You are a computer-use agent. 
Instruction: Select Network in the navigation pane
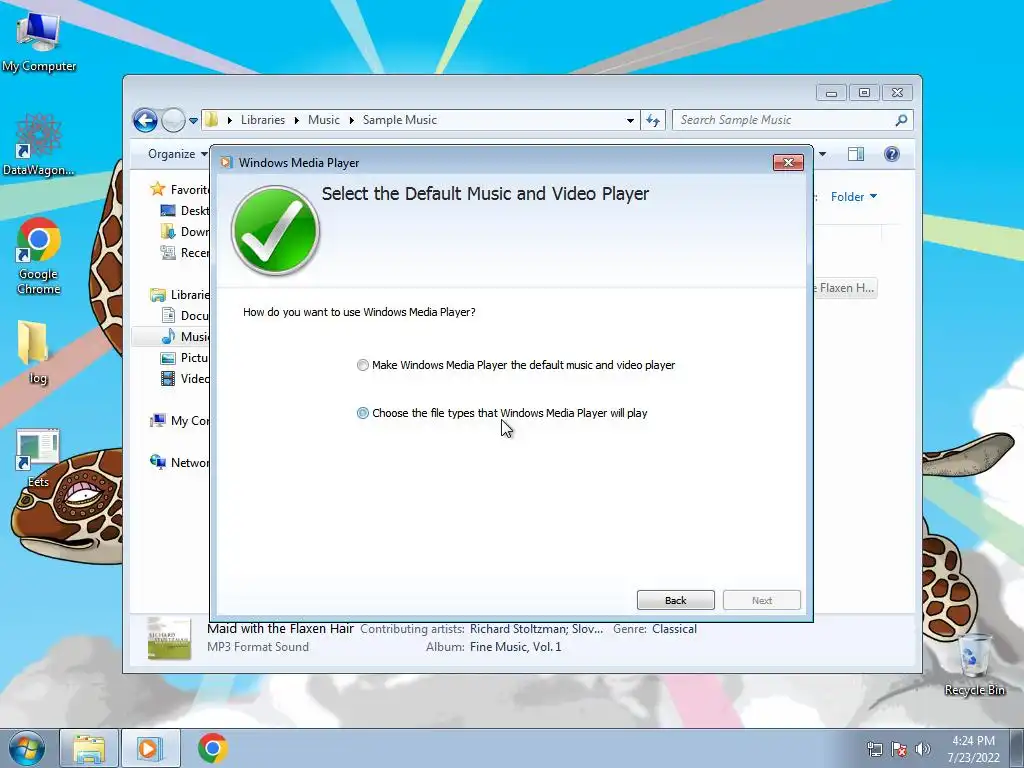click(x=179, y=462)
